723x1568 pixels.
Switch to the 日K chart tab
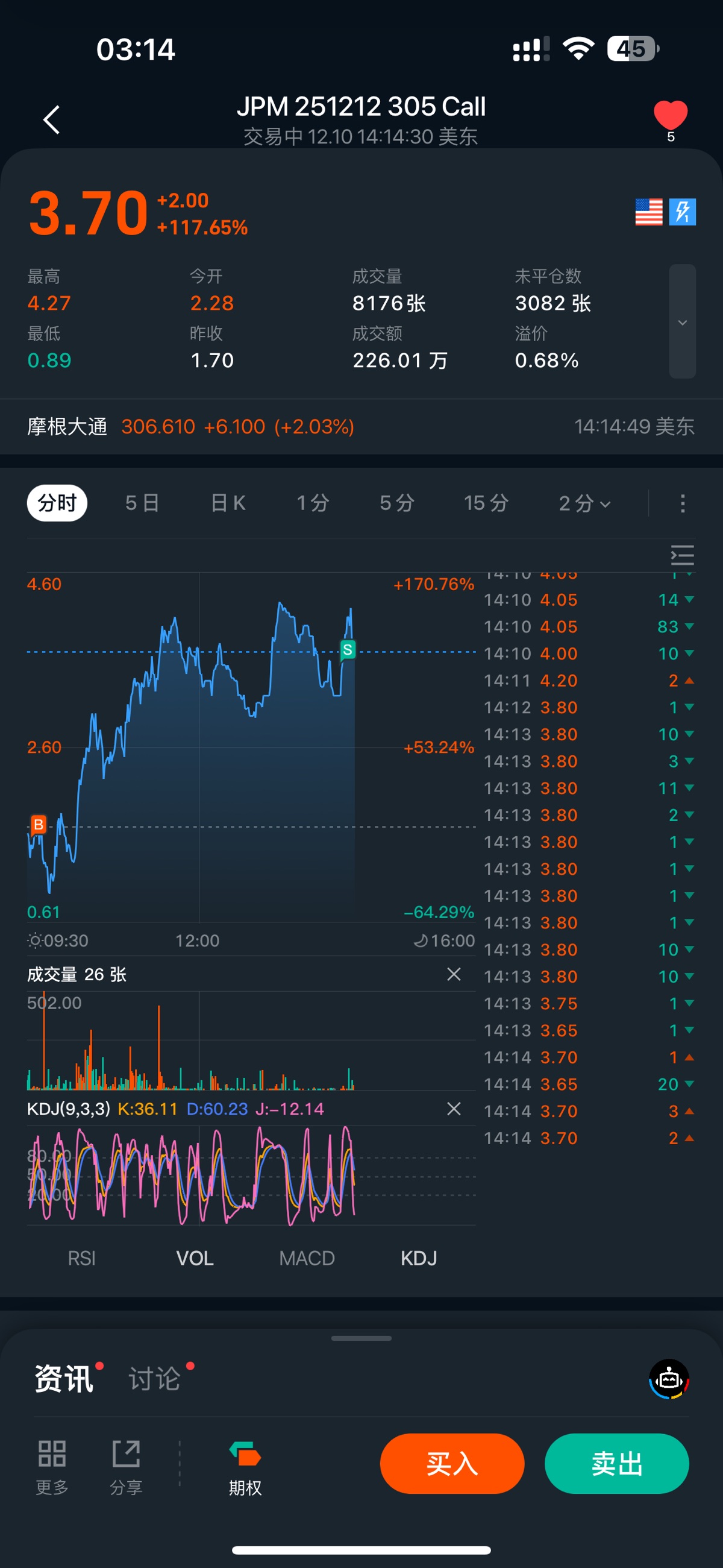(x=228, y=503)
